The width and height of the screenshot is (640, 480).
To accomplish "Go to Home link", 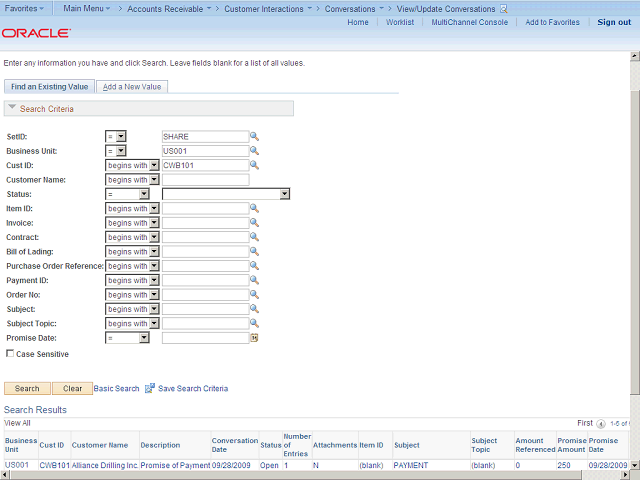I will tap(358, 22).
